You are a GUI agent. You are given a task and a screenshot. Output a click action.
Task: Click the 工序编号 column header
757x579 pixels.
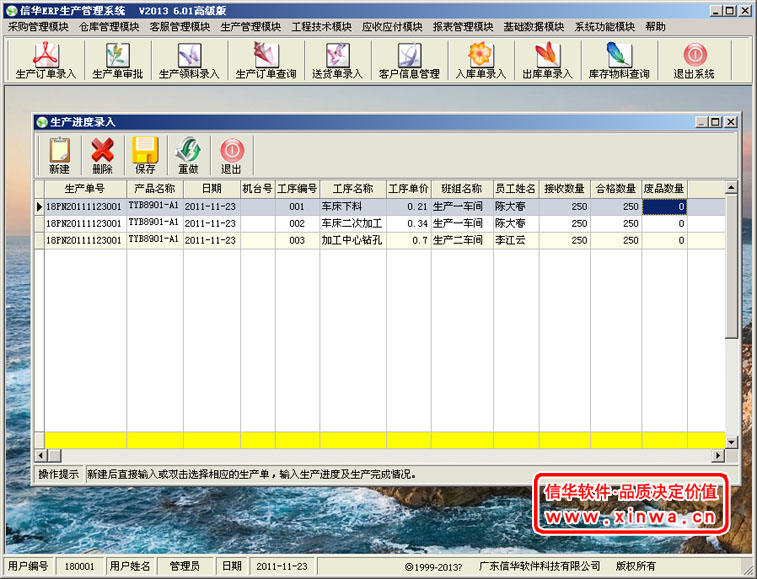coord(297,189)
